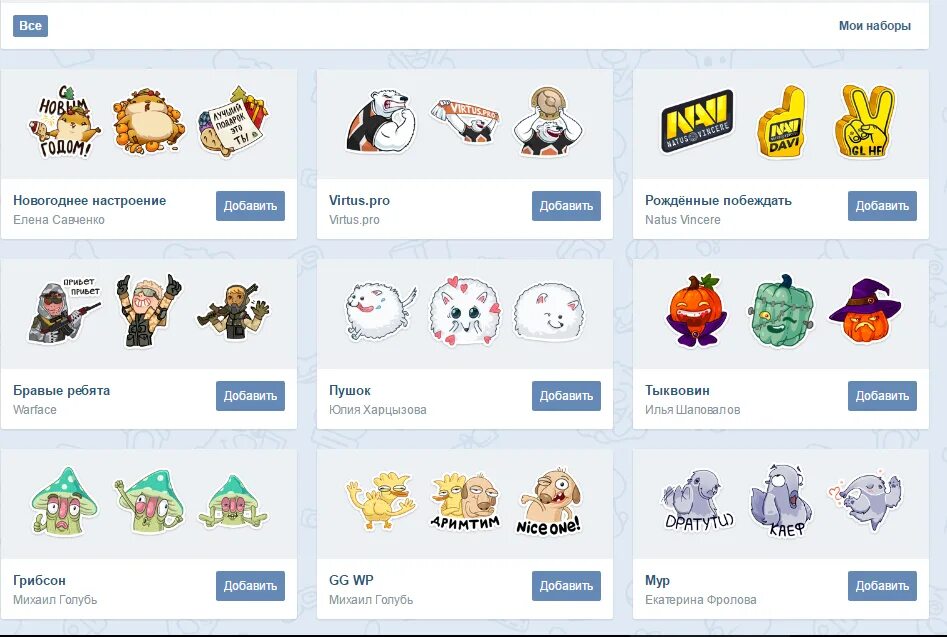Add the Новогоднее настроение sticker pack
The height and width of the screenshot is (637, 947).
pos(250,206)
